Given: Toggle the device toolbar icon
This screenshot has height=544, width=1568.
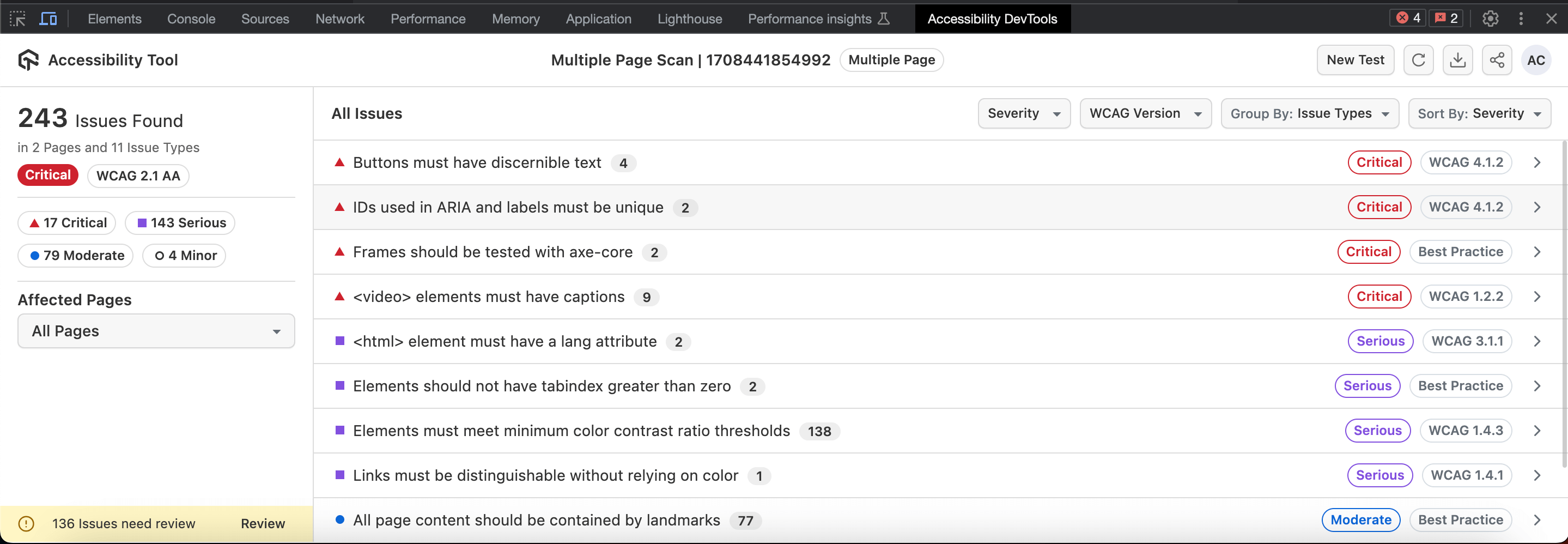Looking at the screenshot, I should pyautogui.click(x=48, y=19).
